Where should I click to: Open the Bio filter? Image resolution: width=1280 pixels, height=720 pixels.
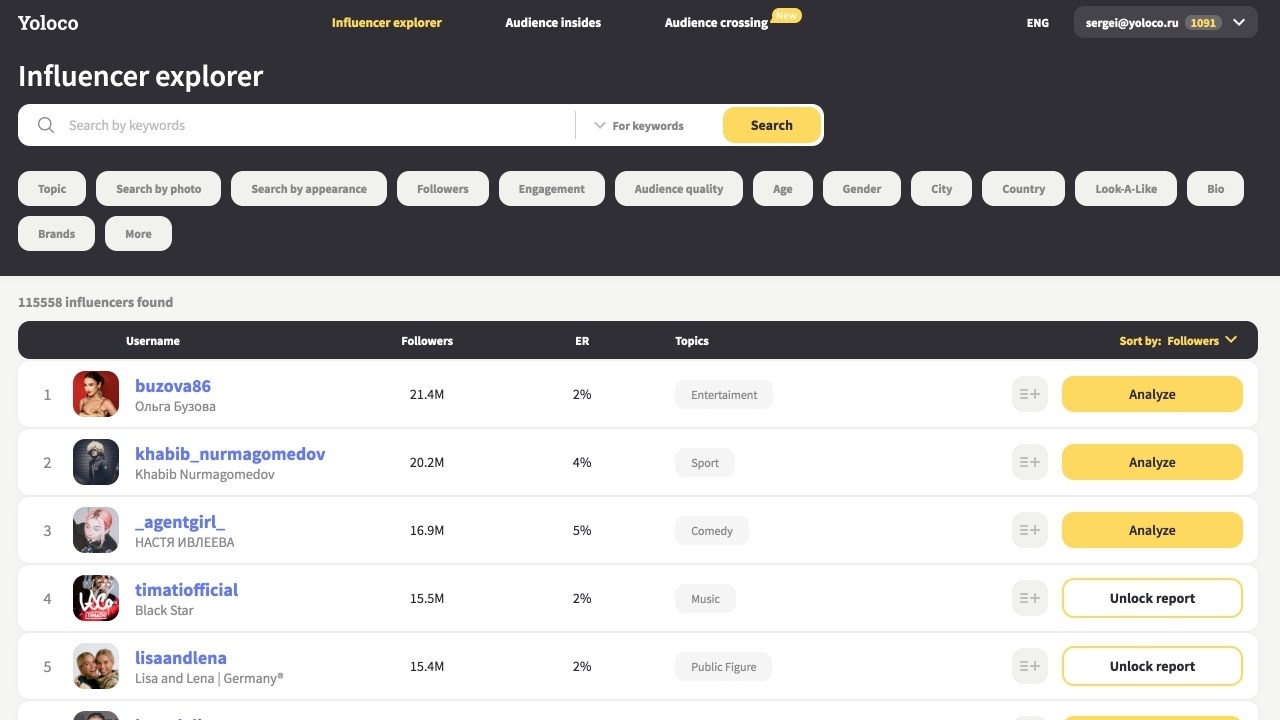coord(1216,189)
